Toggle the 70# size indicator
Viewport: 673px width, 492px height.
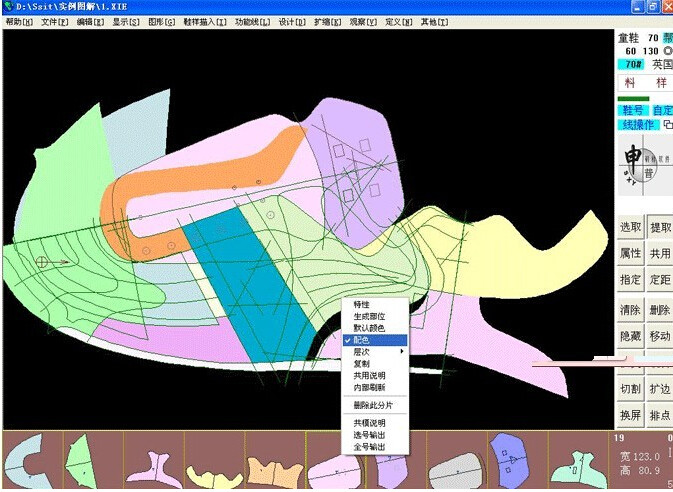633,64
